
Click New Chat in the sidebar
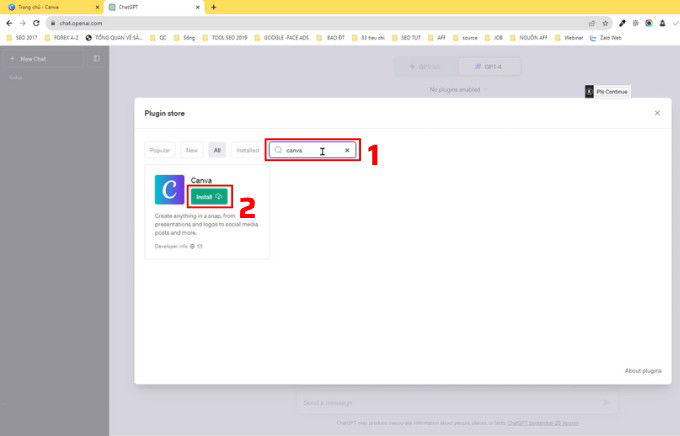[x=42, y=59]
